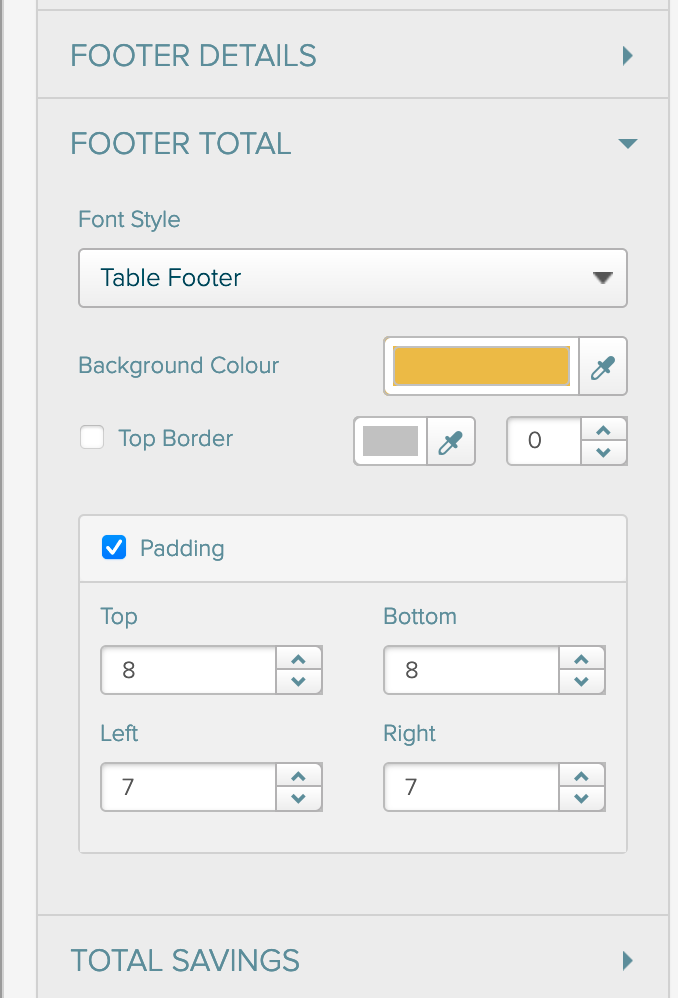The height and width of the screenshot is (998, 678).
Task: Increase the Top padding value
Action: click(299, 659)
